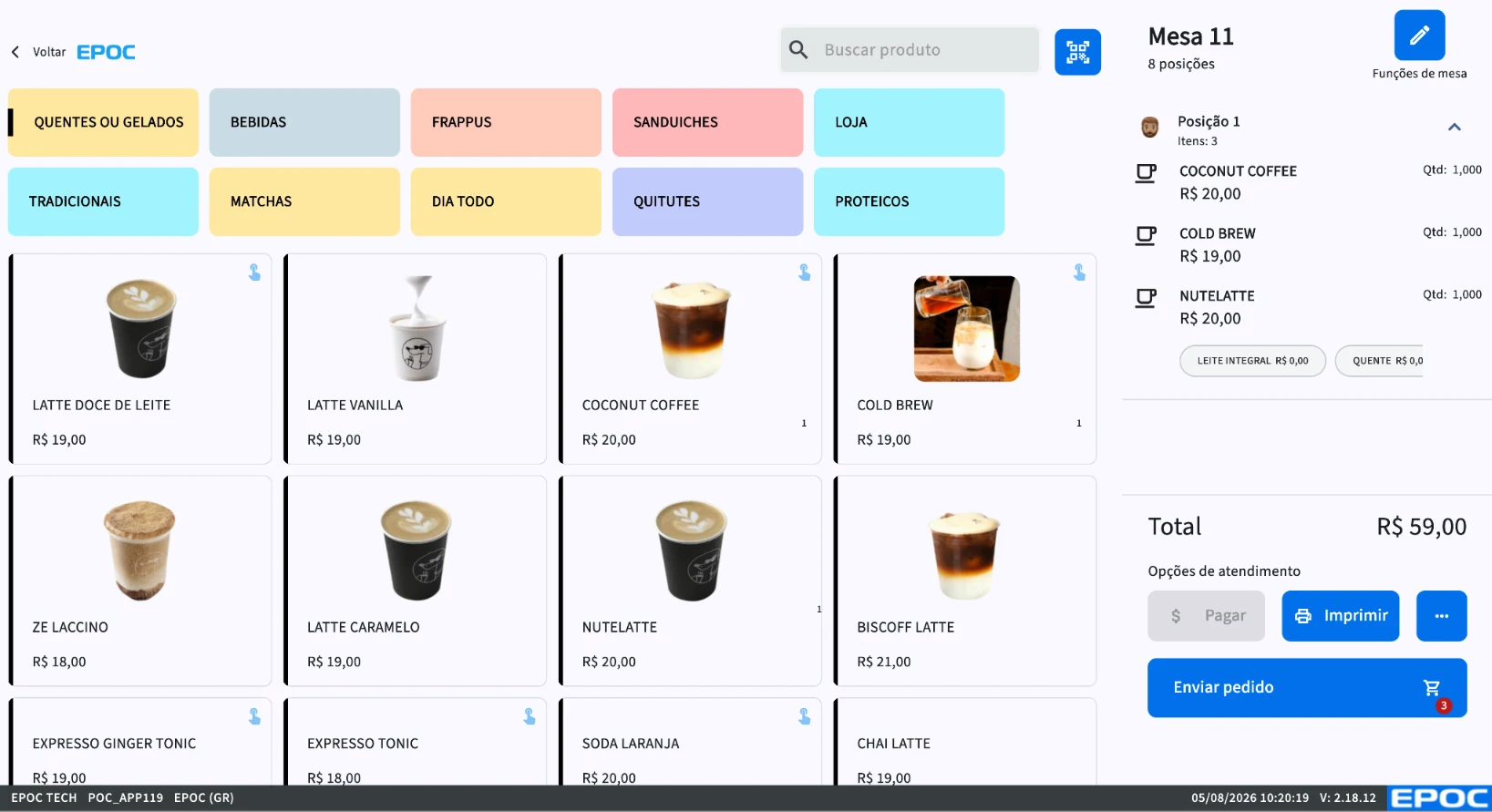This screenshot has height=812, width=1492.
Task: Click cup icon beside NUTELATTE order item
Action: coord(1146,298)
